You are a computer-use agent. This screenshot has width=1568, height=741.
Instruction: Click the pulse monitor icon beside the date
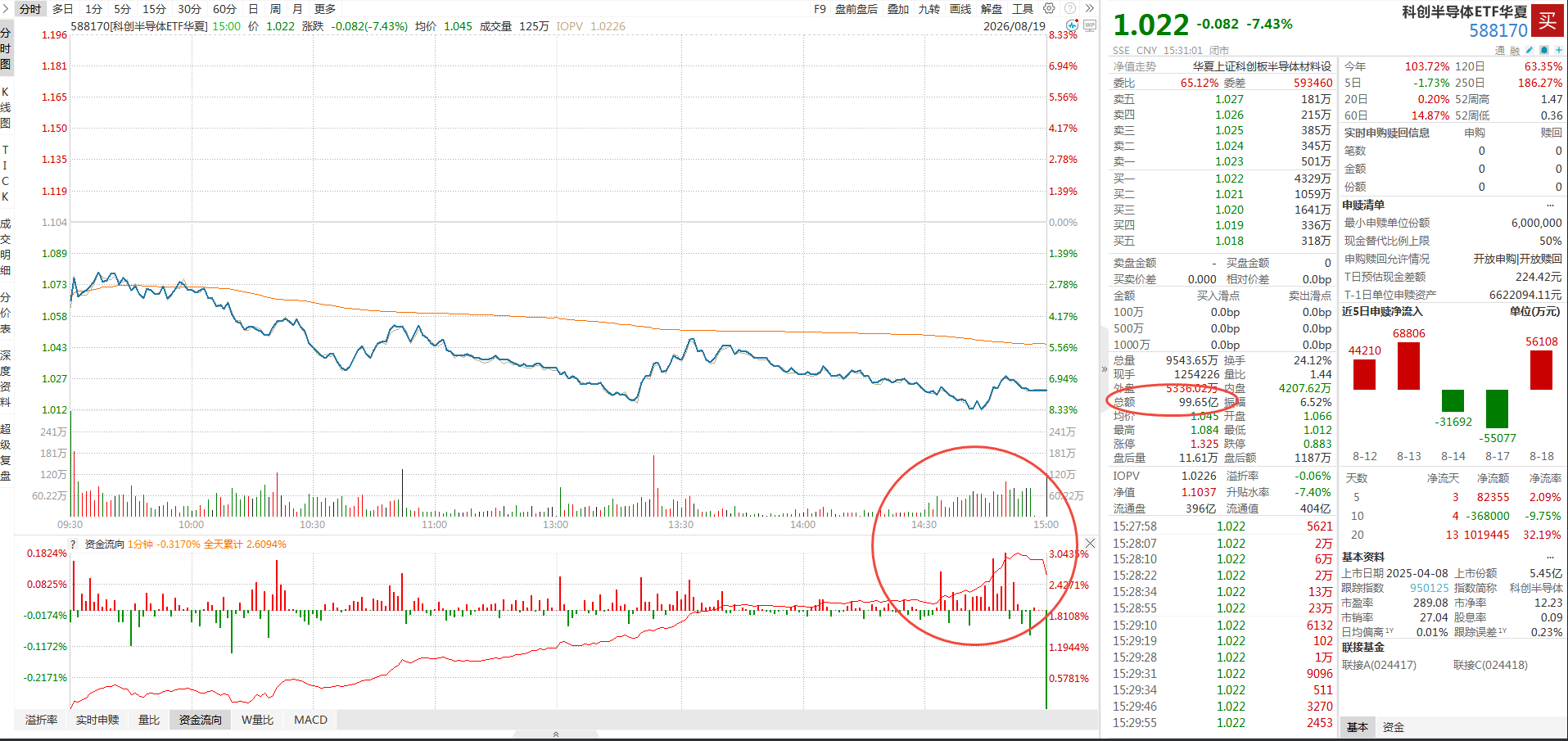click(x=1072, y=25)
